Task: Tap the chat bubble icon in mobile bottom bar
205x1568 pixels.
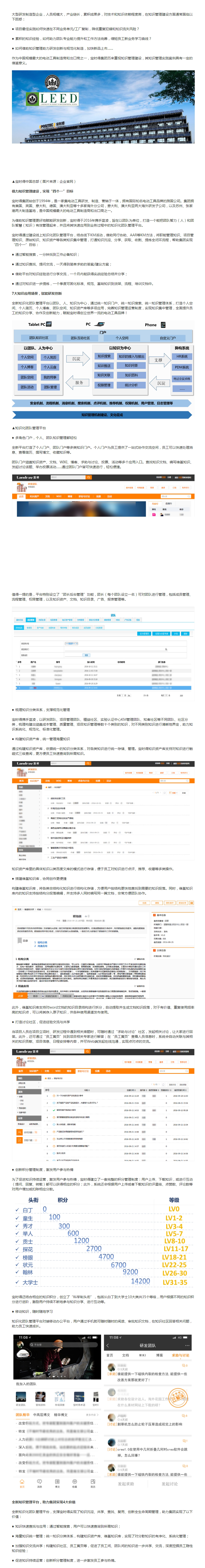Action: tap(40, 1482)
